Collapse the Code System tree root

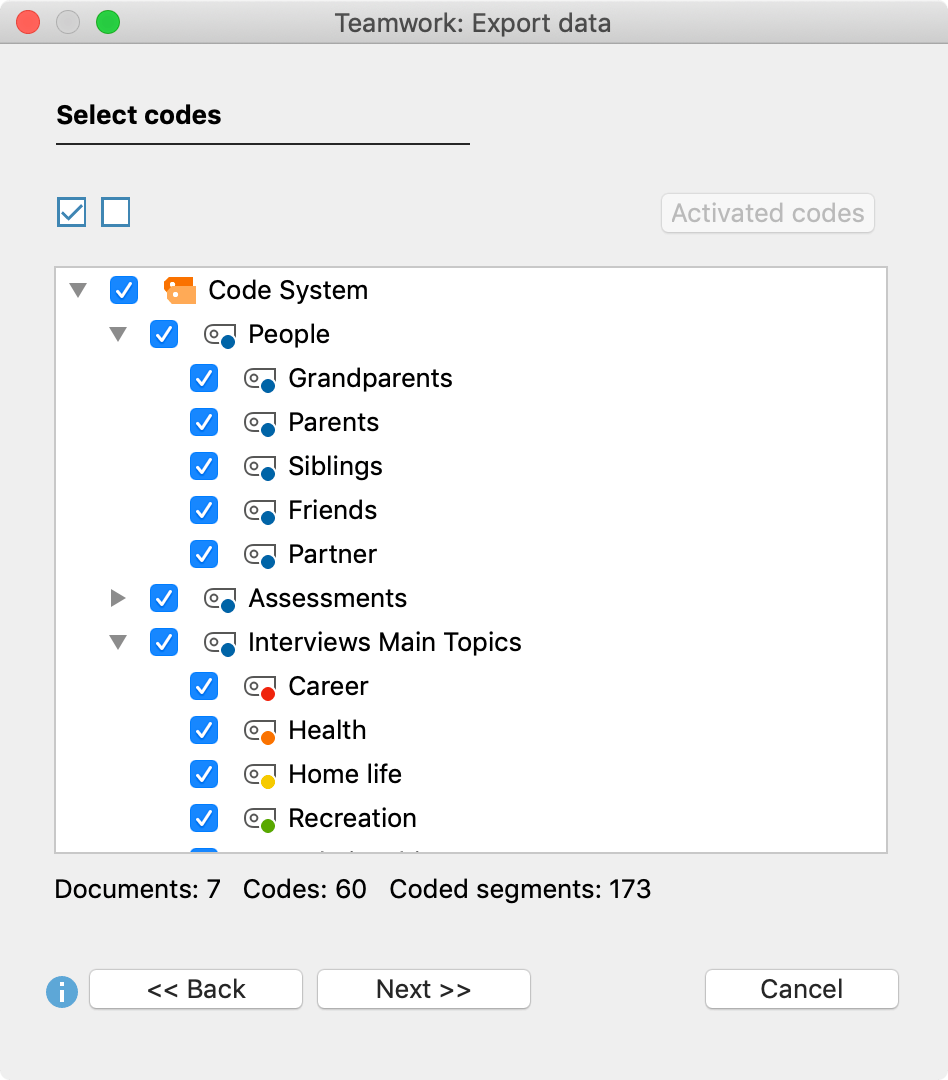pyautogui.click(x=79, y=290)
